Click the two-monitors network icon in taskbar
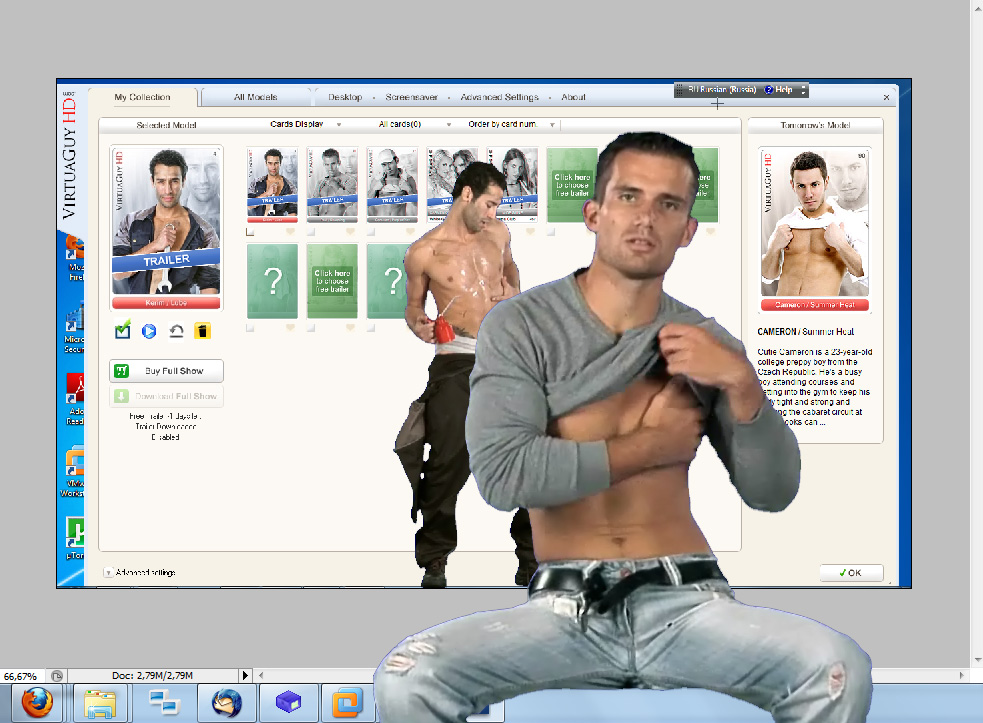This screenshot has height=723, width=983. pyautogui.click(x=164, y=703)
